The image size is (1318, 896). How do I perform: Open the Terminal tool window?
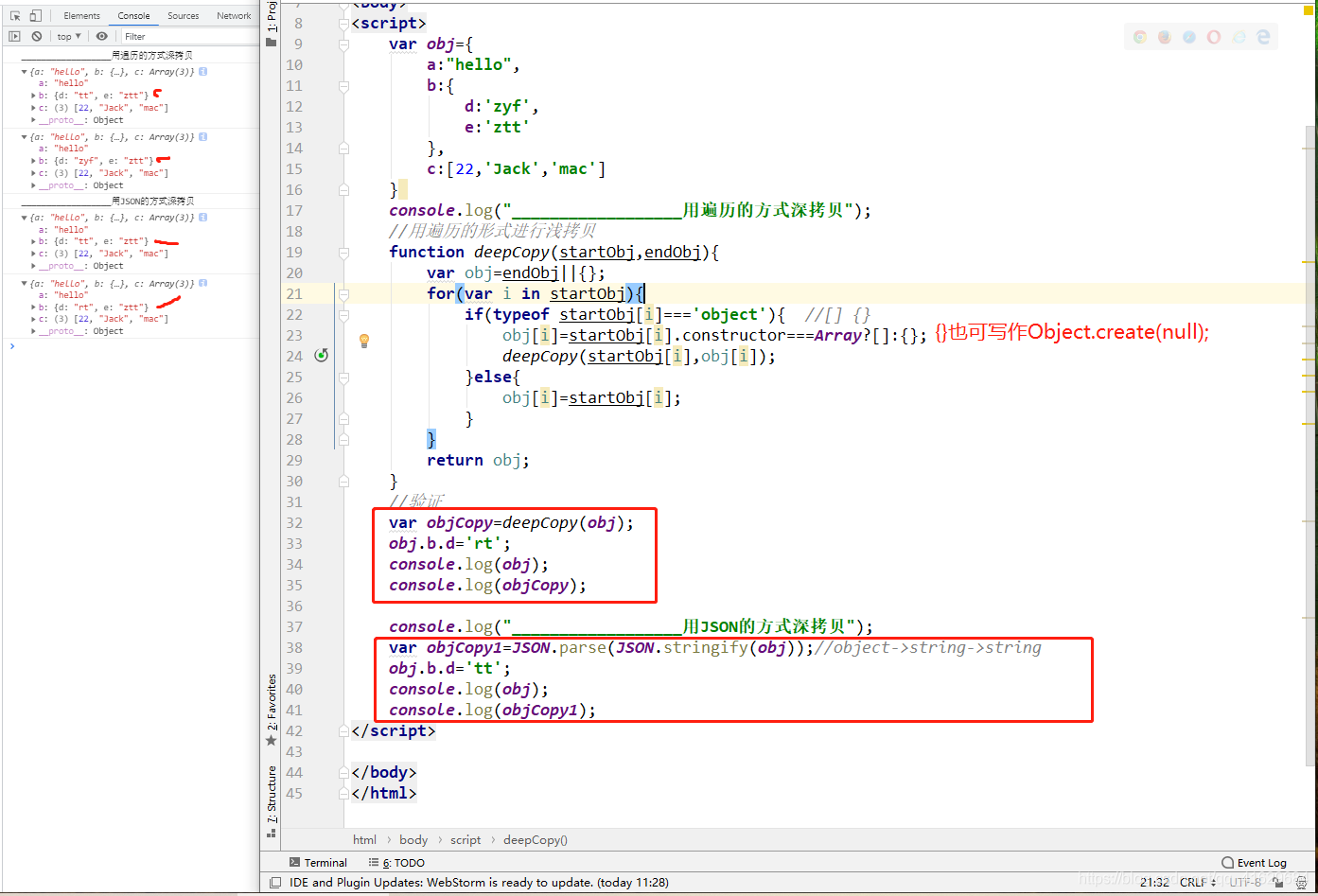pos(319,863)
